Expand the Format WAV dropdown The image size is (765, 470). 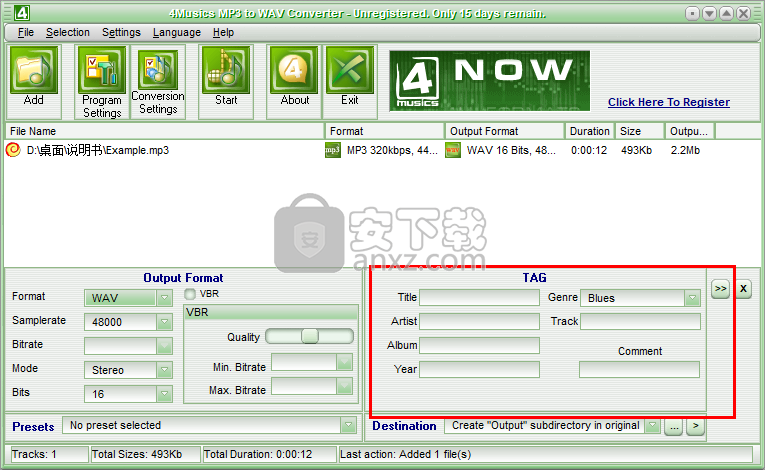[x=164, y=298]
